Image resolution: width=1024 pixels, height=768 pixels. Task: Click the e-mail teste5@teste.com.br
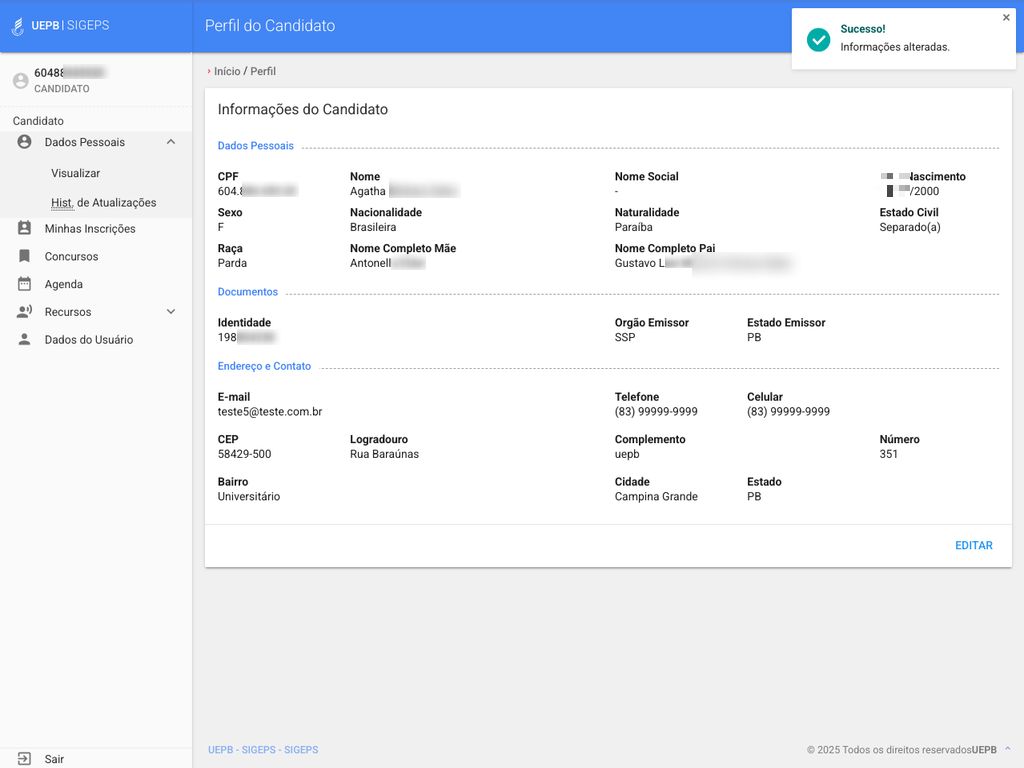coord(270,411)
